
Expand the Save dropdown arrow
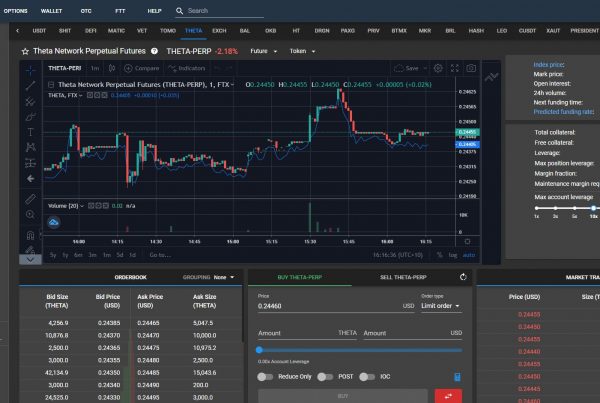425,68
